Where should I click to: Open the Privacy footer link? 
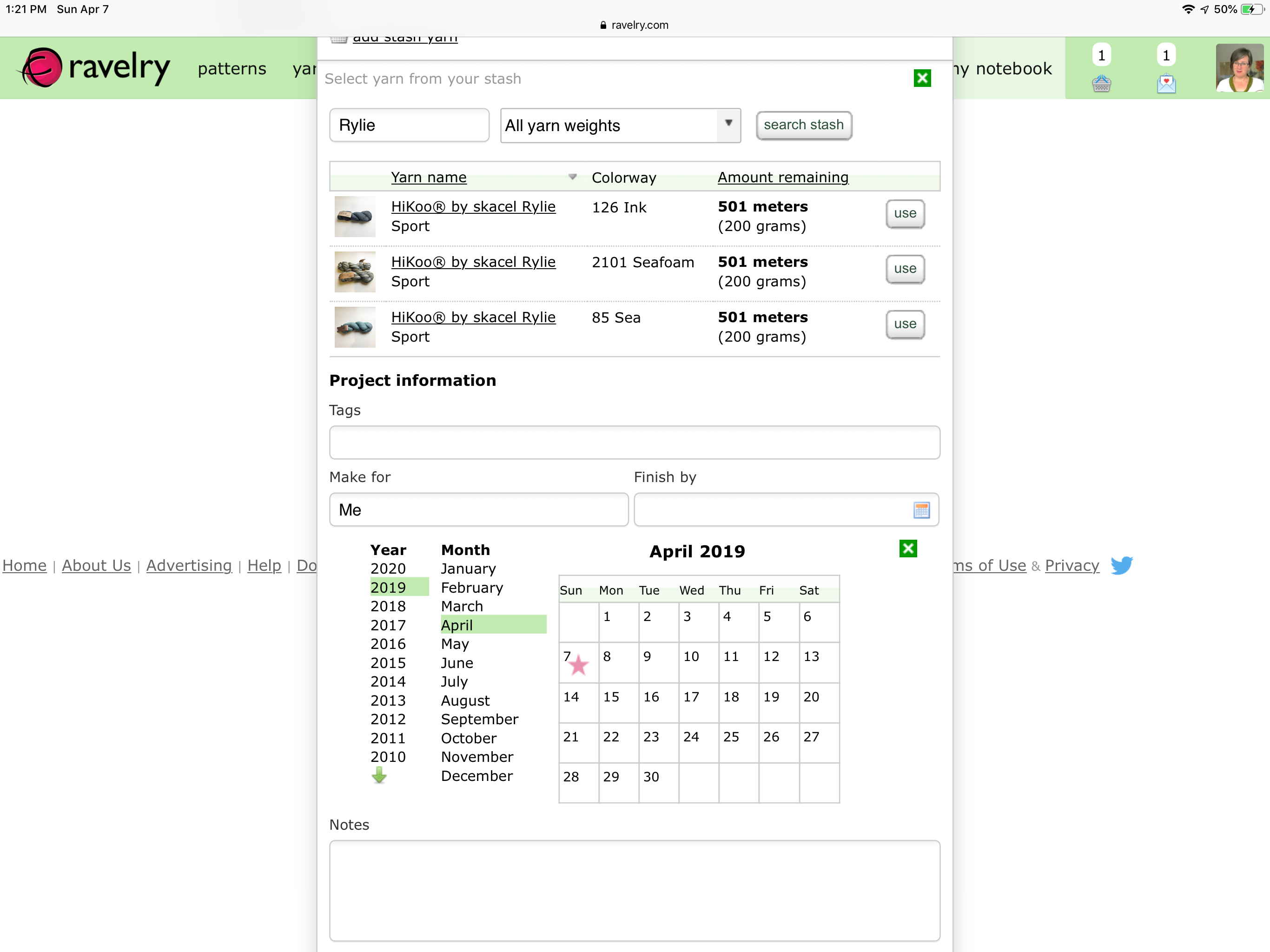(1072, 566)
